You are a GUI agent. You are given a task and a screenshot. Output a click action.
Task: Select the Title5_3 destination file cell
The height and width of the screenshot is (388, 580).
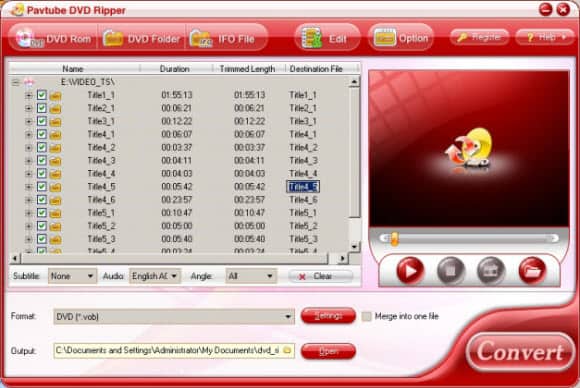[303, 239]
